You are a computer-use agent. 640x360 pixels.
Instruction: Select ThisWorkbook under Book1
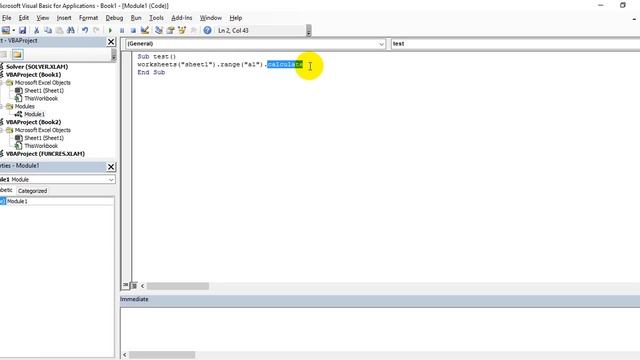coord(41,98)
